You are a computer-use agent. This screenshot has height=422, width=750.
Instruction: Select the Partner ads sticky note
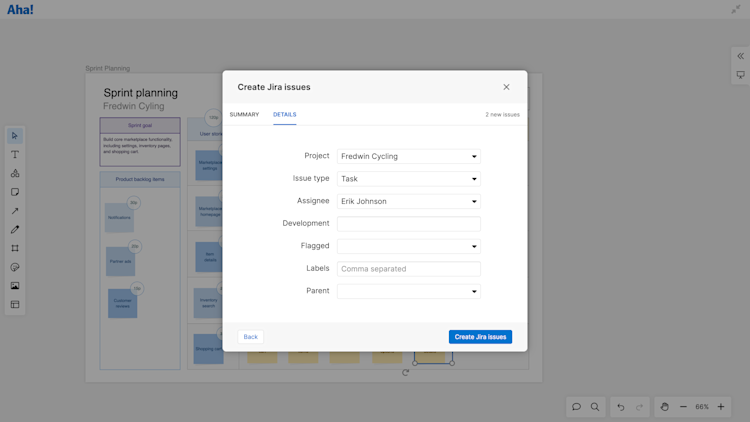click(x=120, y=261)
